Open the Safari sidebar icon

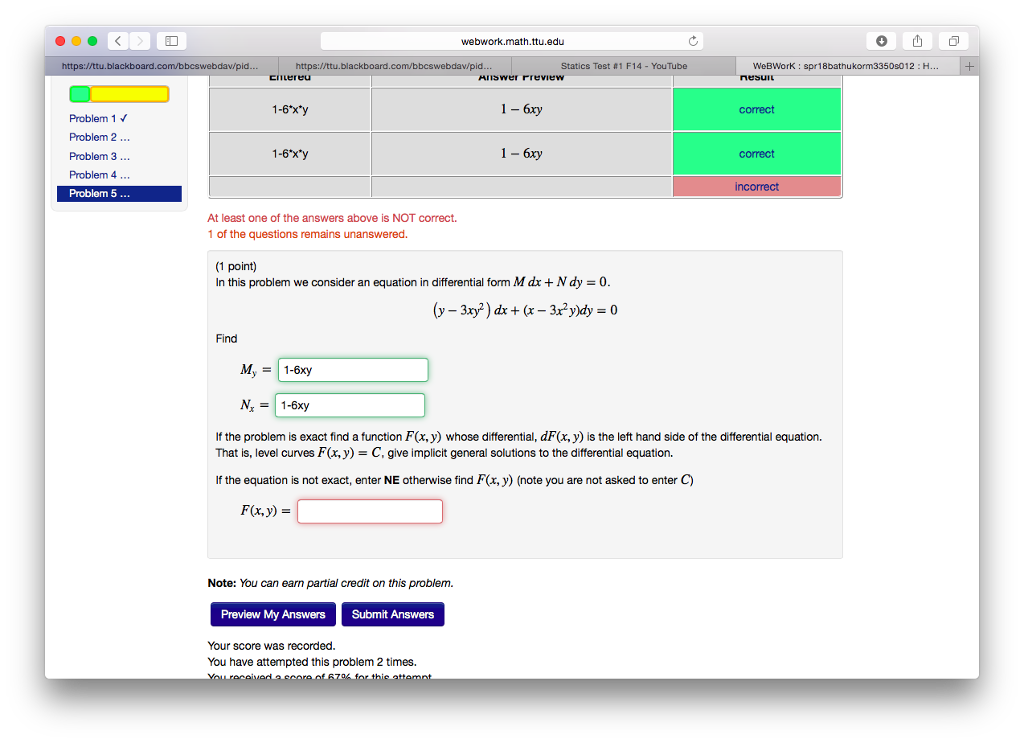tap(170, 41)
